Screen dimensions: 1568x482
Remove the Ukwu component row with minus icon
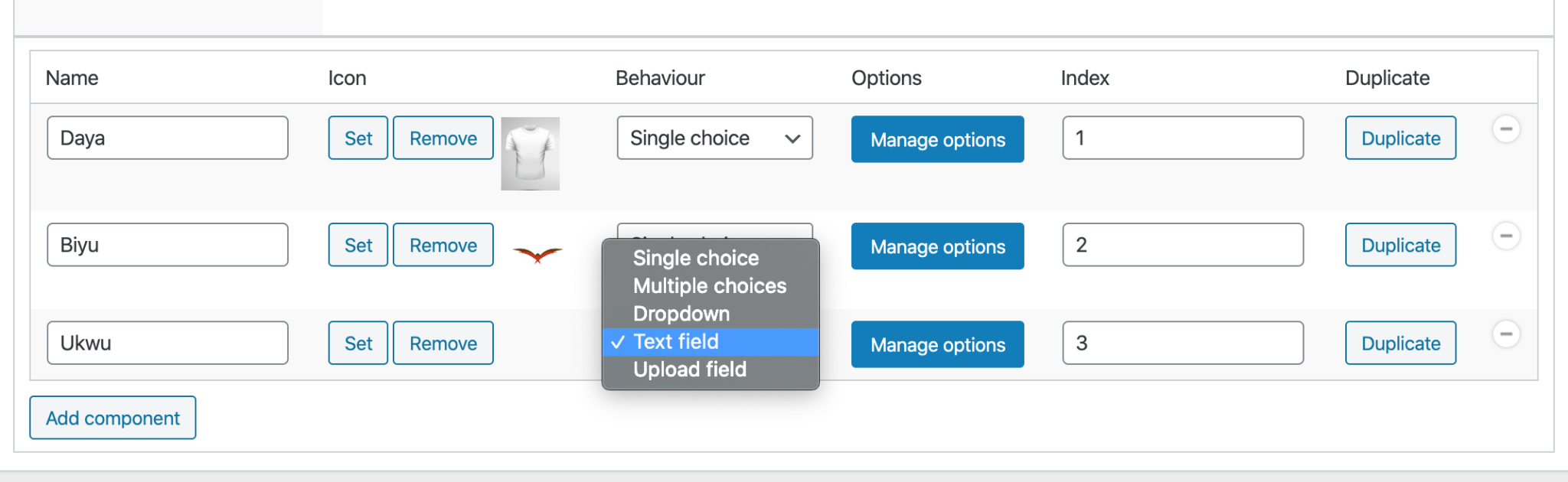[1506, 334]
